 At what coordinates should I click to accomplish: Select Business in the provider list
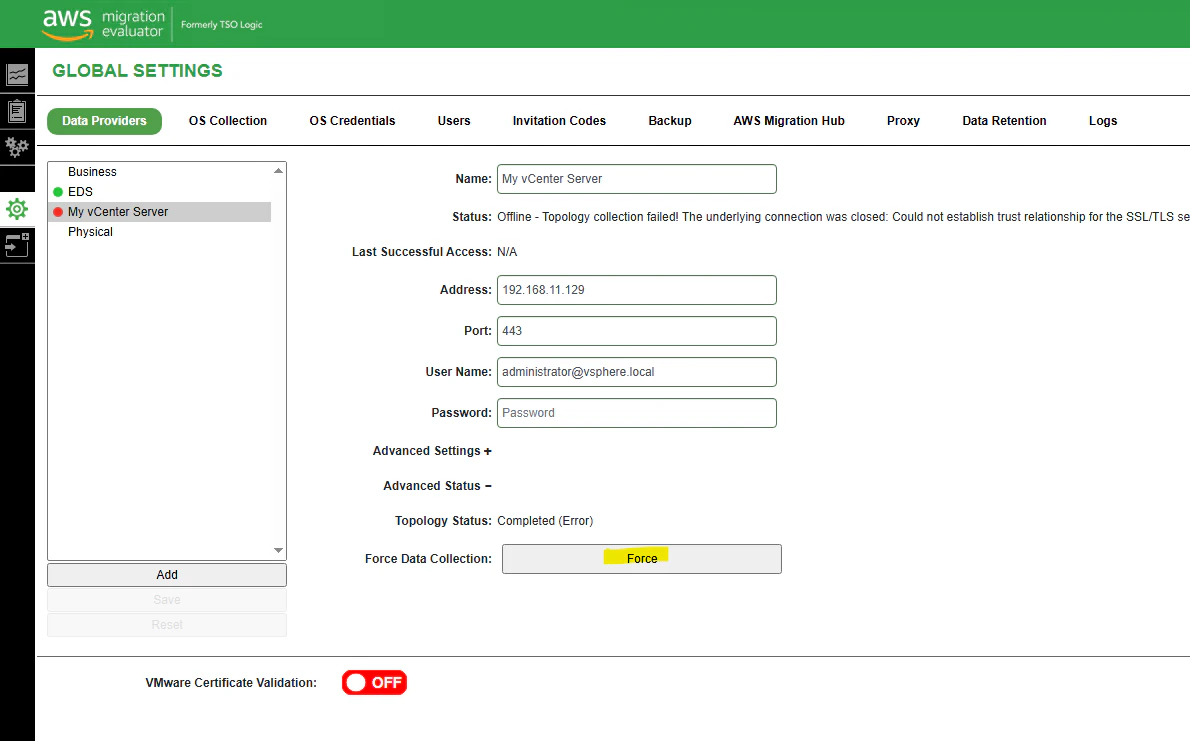[159, 172]
